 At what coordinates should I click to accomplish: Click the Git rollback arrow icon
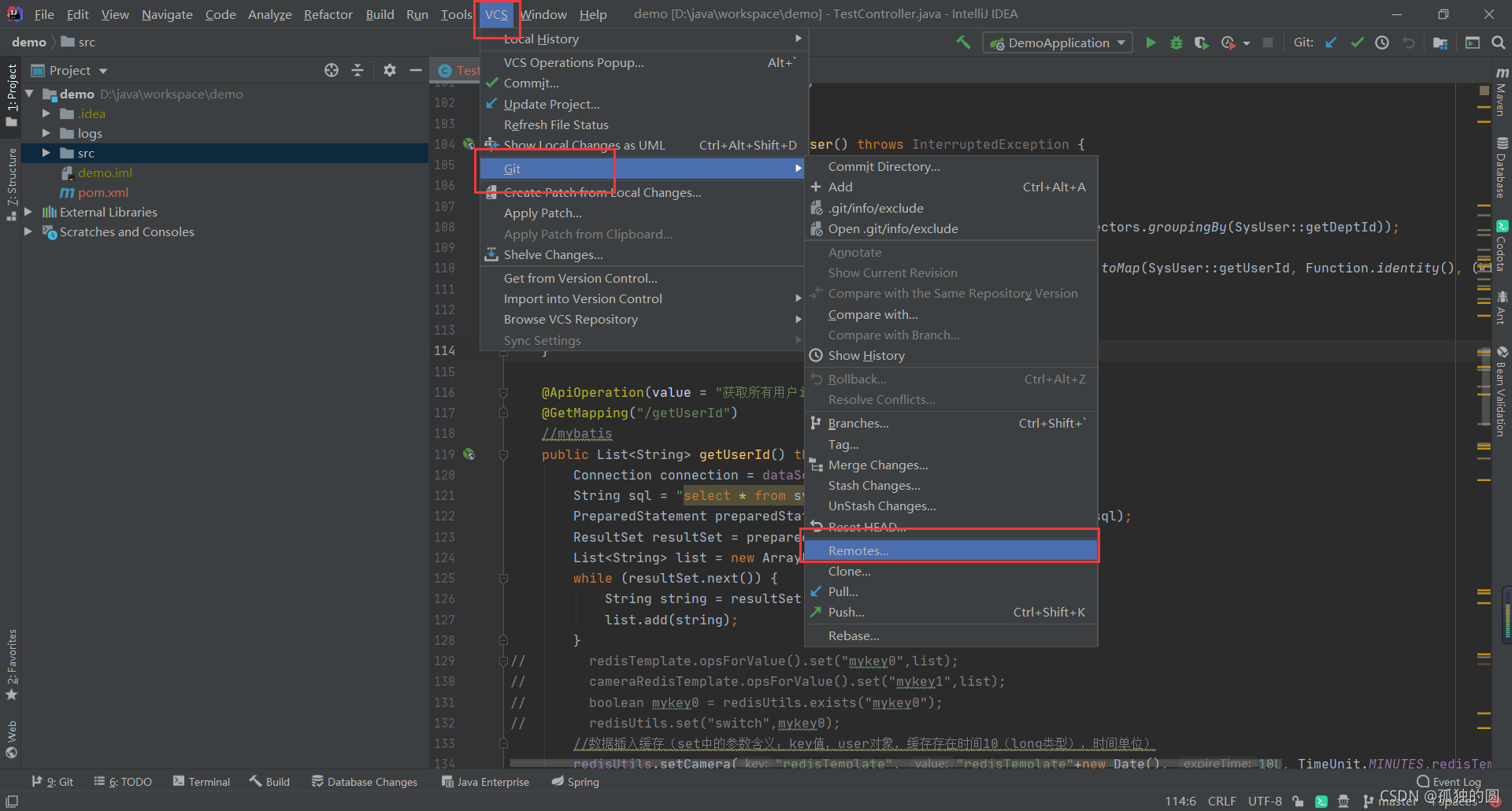tap(1409, 43)
